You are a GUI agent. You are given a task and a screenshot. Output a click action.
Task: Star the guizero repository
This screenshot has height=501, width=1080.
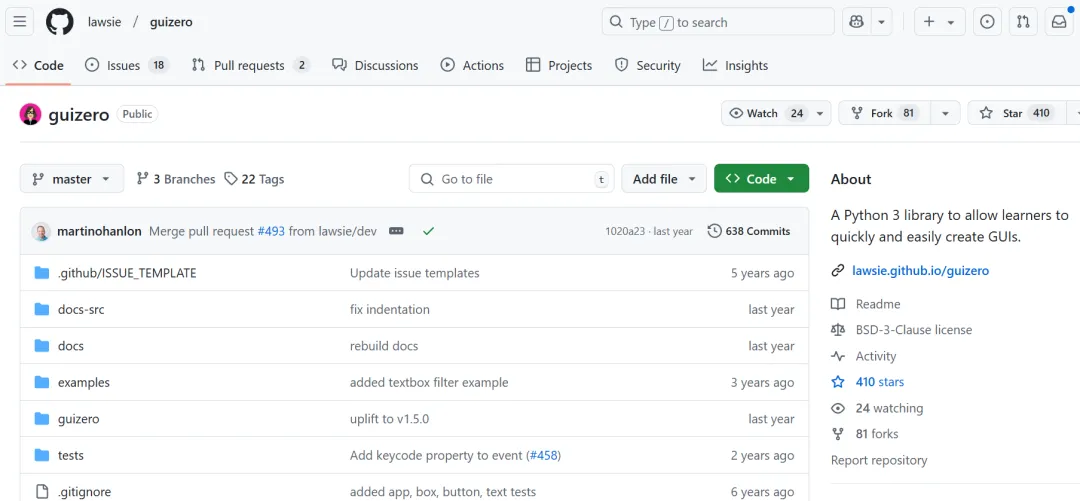(x=1017, y=113)
